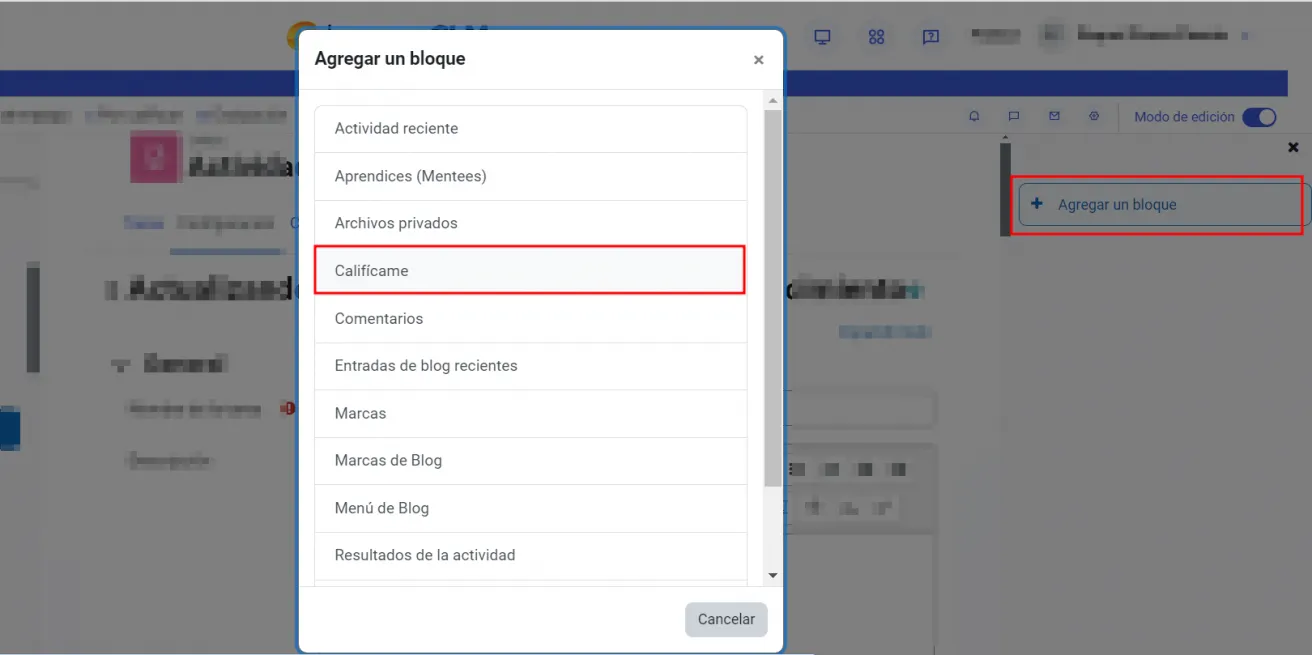Open the preferences gear icon
The height and width of the screenshot is (655, 1312).
tap(1094, 116)
